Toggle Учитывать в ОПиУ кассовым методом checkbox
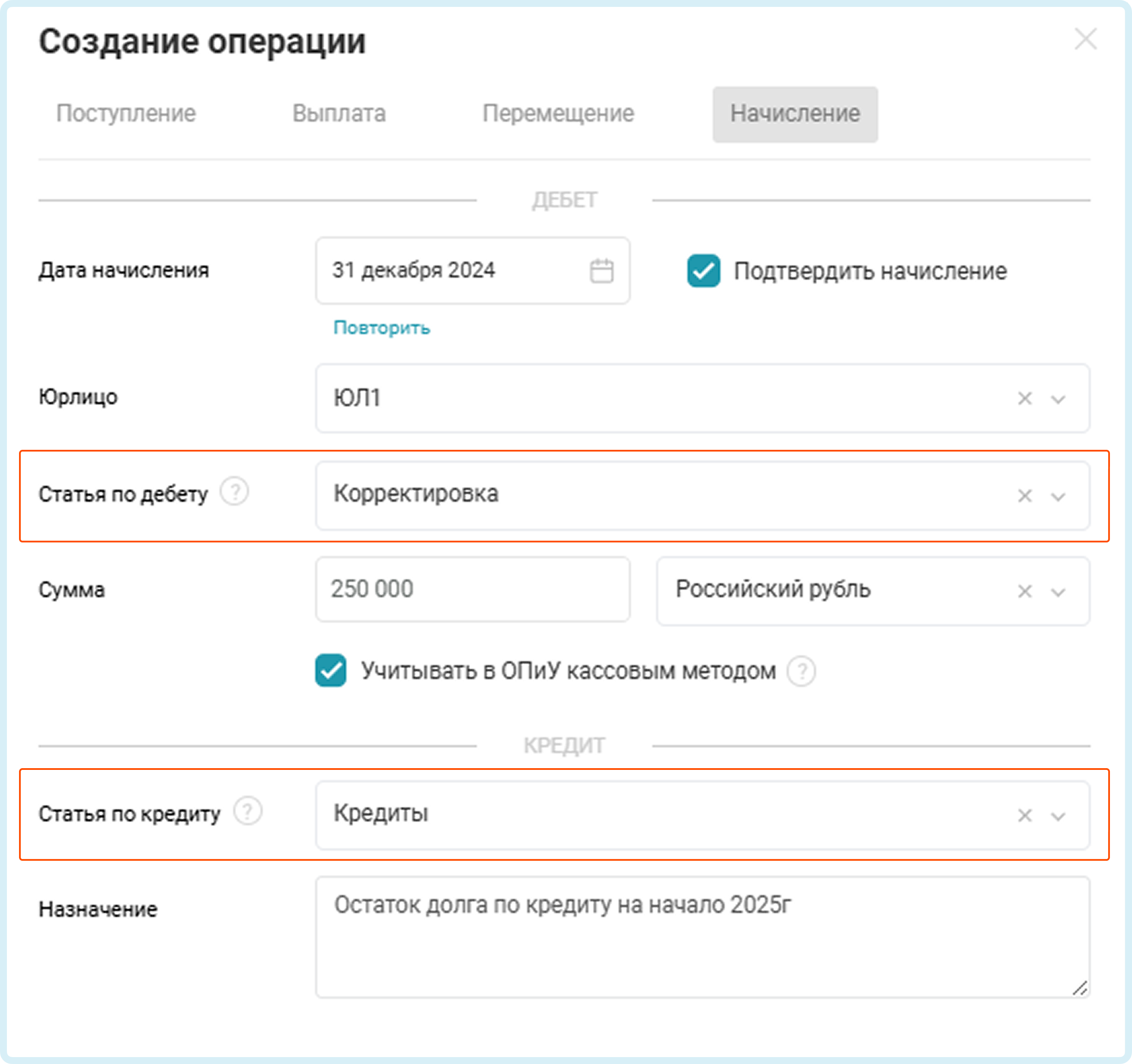 (x=331, y=670)
